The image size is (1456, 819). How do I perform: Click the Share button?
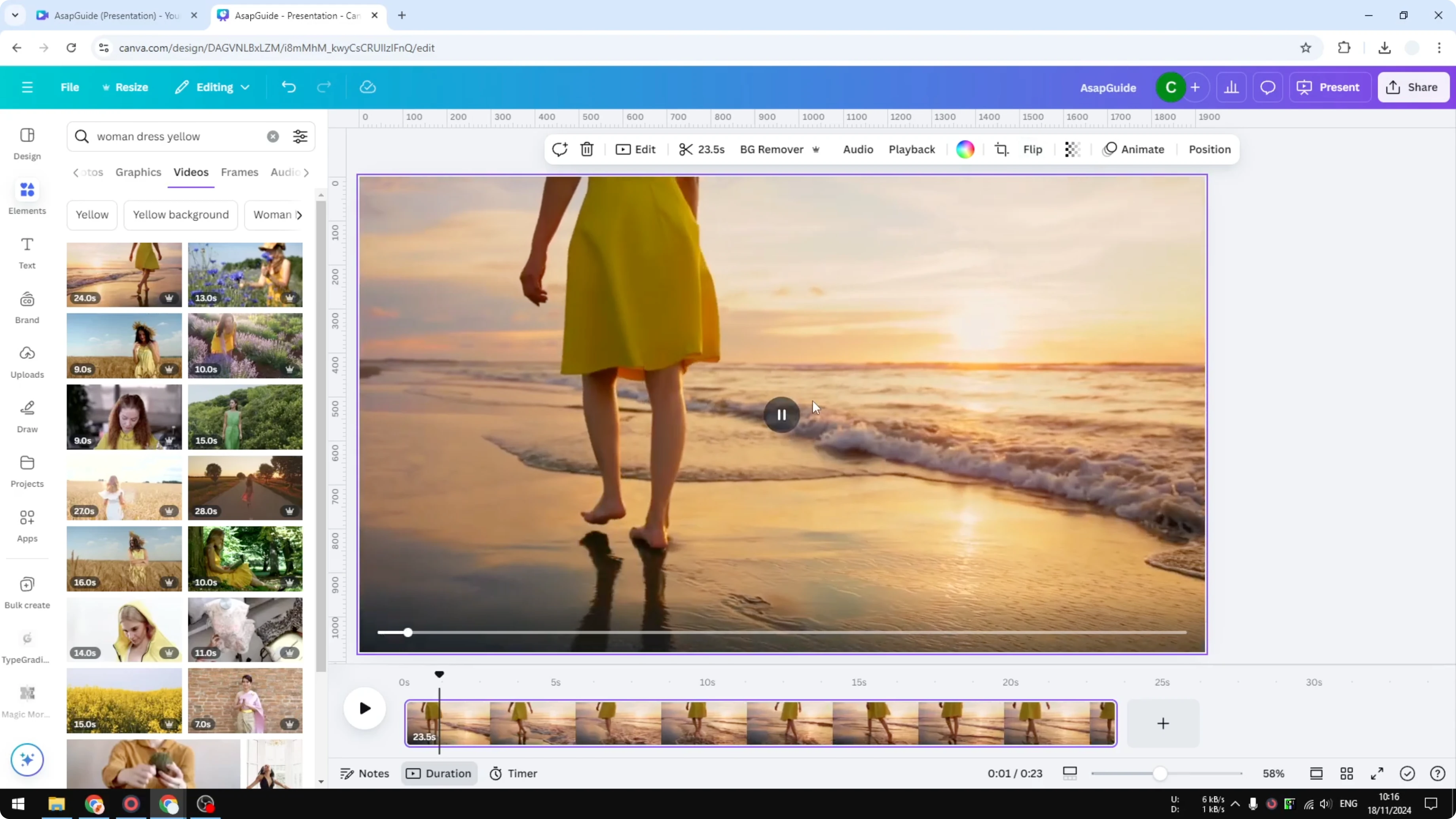[x=1413, y=87]
